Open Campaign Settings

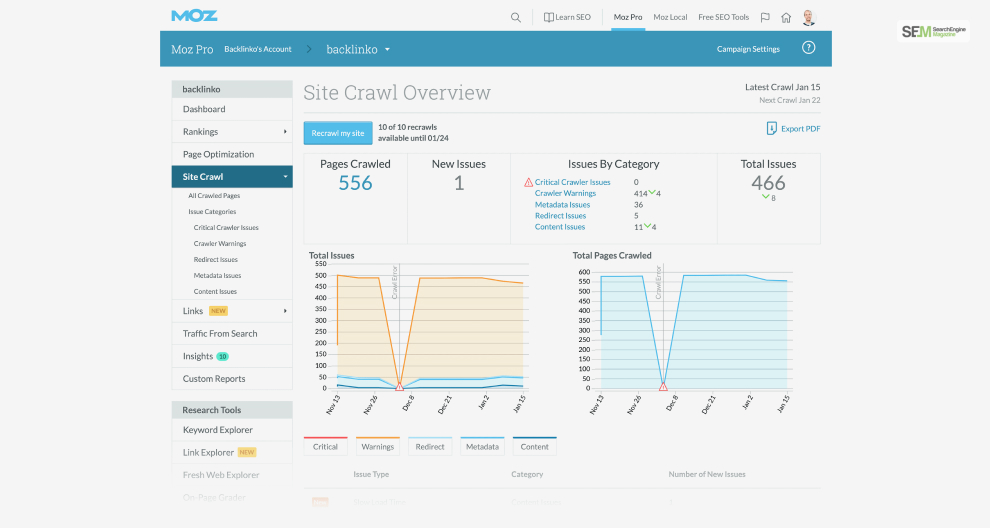coord(748,49)
